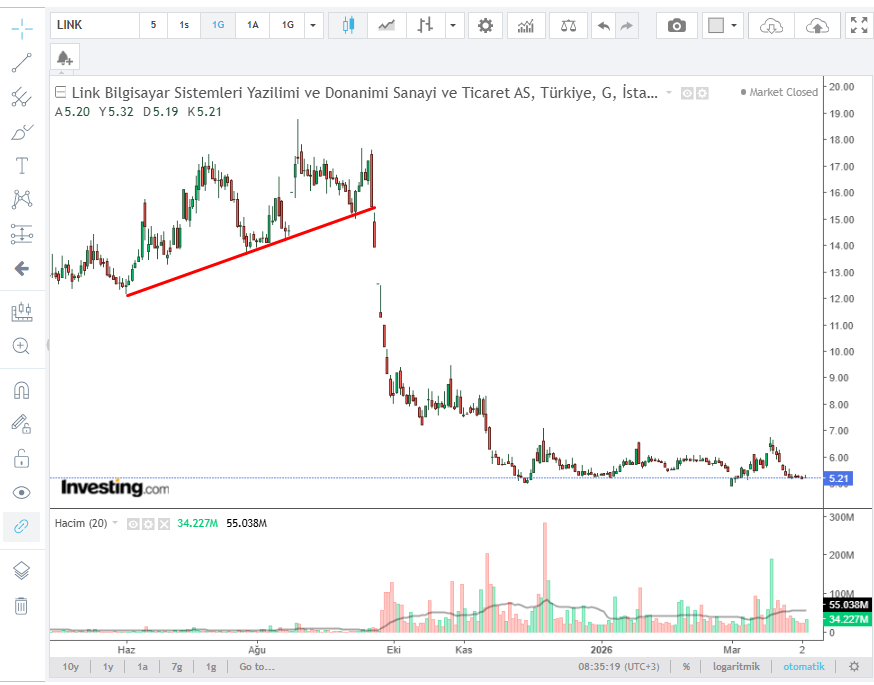This screenshot has height=685, width=874.
Task: Click the undo arrow
Action: pos(604,25)
